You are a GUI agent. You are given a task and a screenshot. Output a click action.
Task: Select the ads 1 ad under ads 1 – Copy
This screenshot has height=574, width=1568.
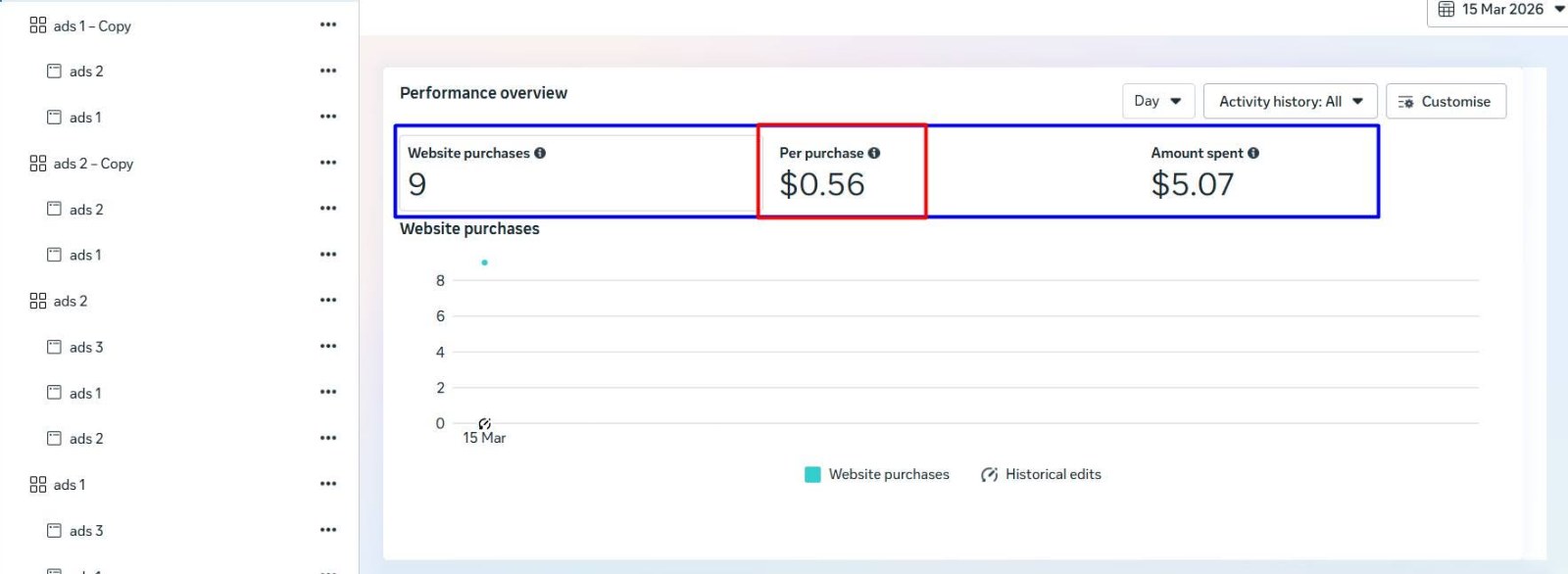(85, 118)
